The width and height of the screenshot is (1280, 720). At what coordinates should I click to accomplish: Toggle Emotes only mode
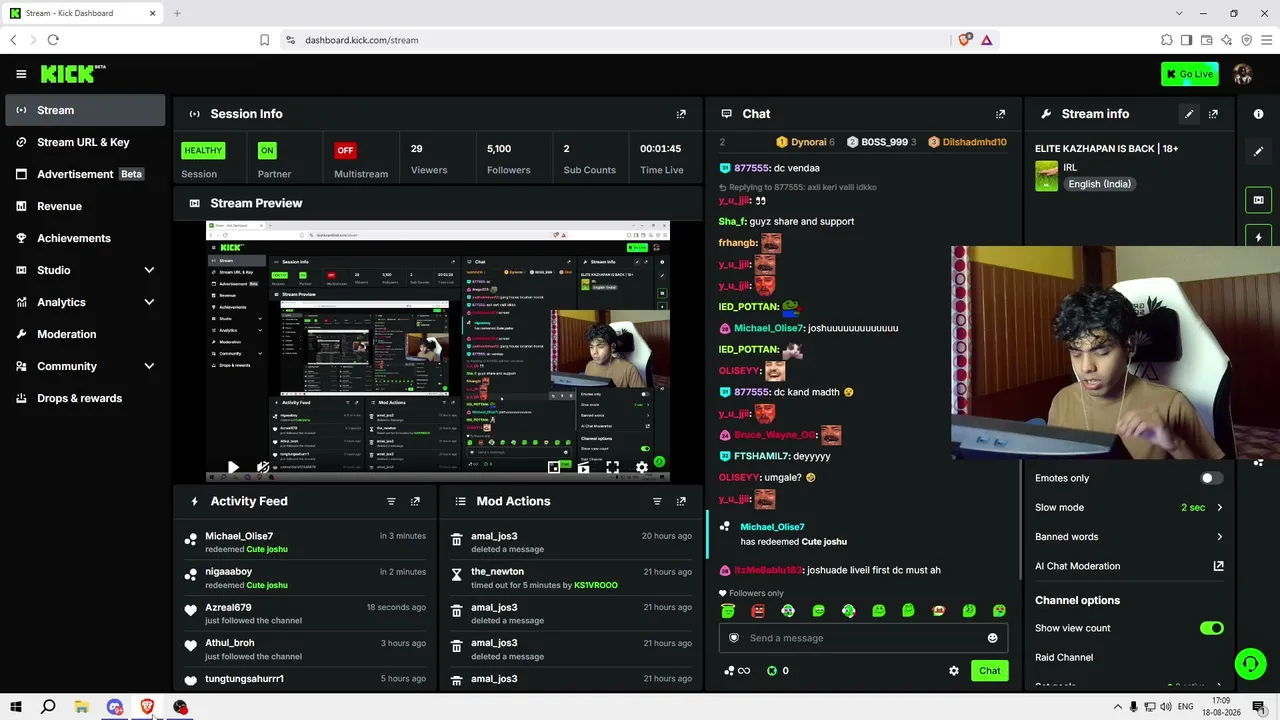1211,478
